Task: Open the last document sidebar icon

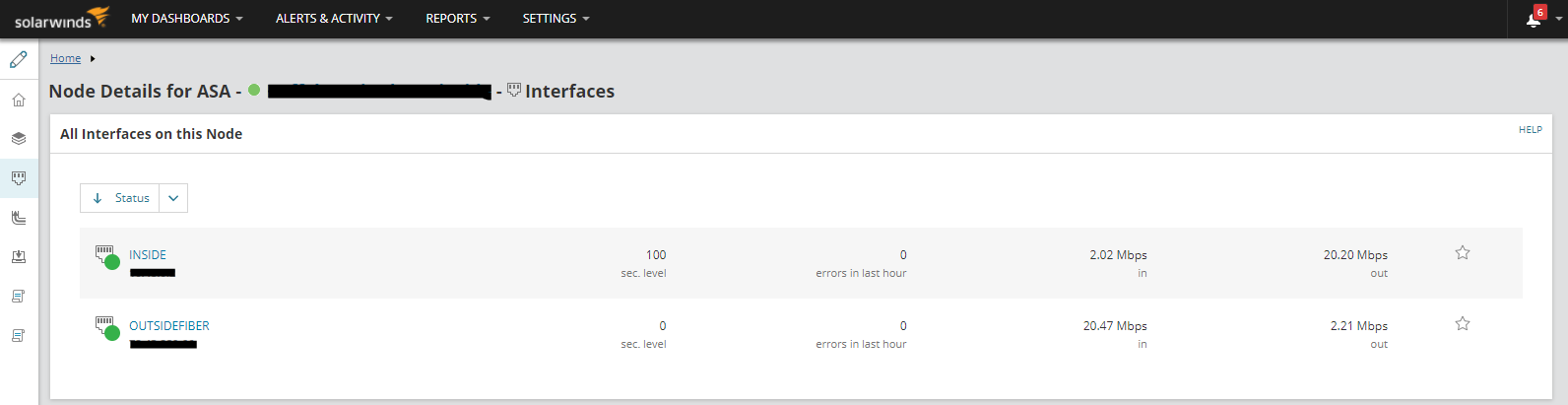Action: coord(19,336)
